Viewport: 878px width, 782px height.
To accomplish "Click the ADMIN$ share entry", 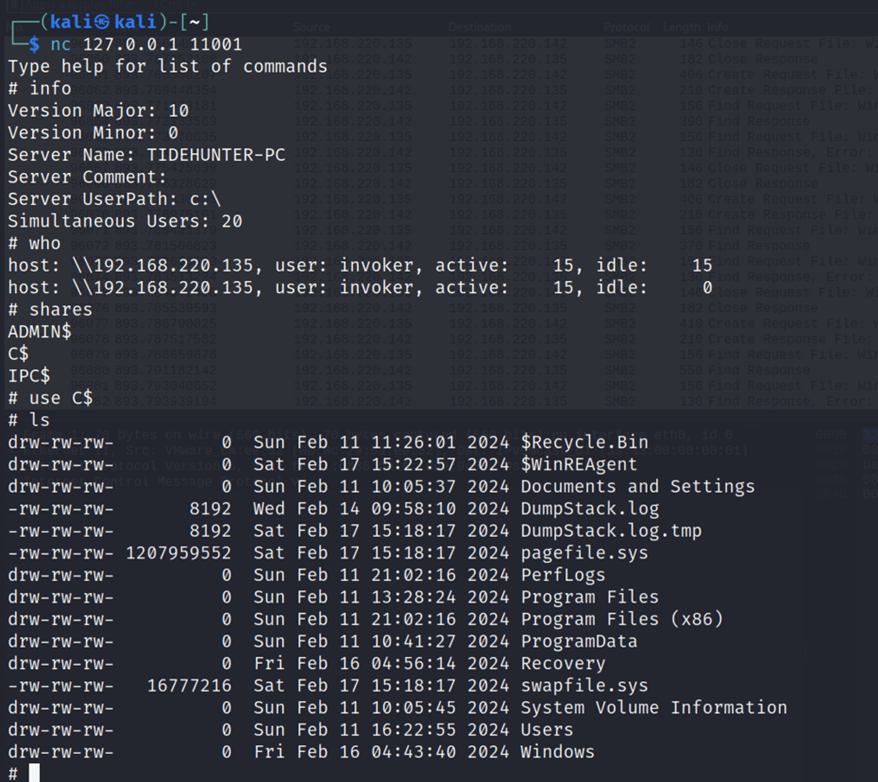I will pyautogui.click(x=40, y=331).
